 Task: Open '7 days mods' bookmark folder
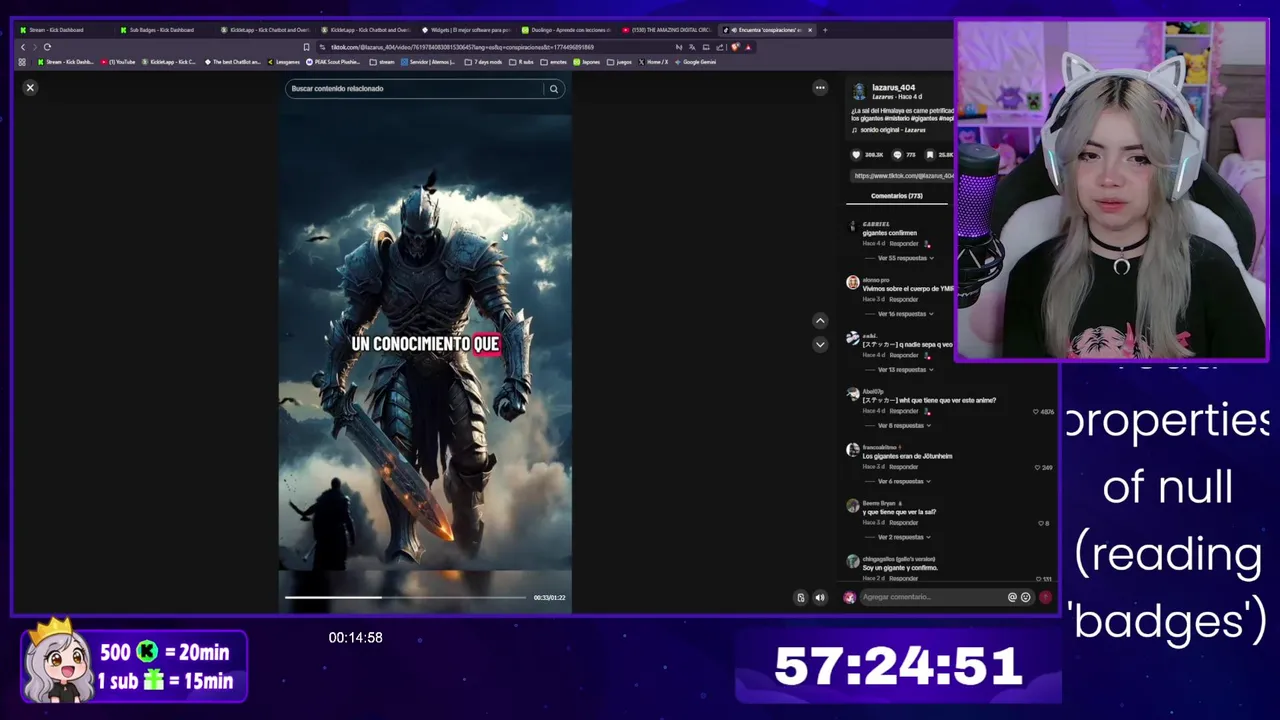pos(483,62)
